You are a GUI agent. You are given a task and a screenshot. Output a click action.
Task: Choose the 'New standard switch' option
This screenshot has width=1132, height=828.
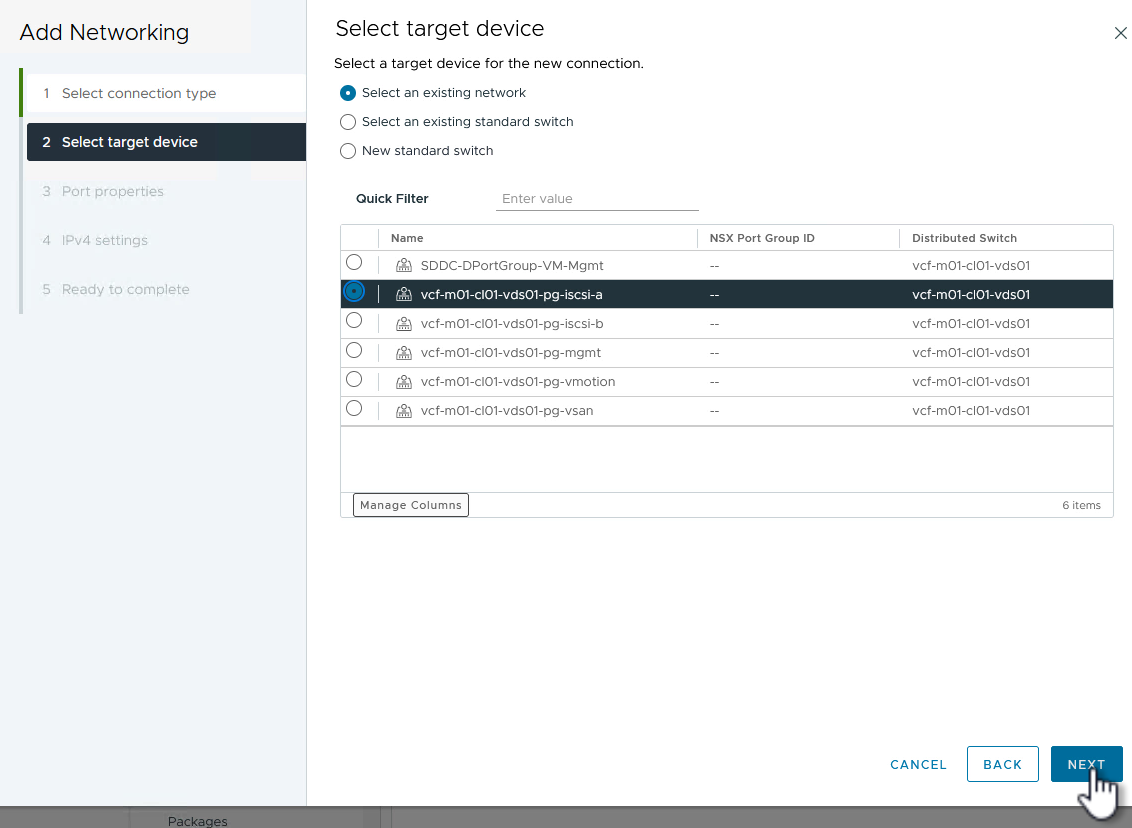pyautogui.click(x=348, y=151)
